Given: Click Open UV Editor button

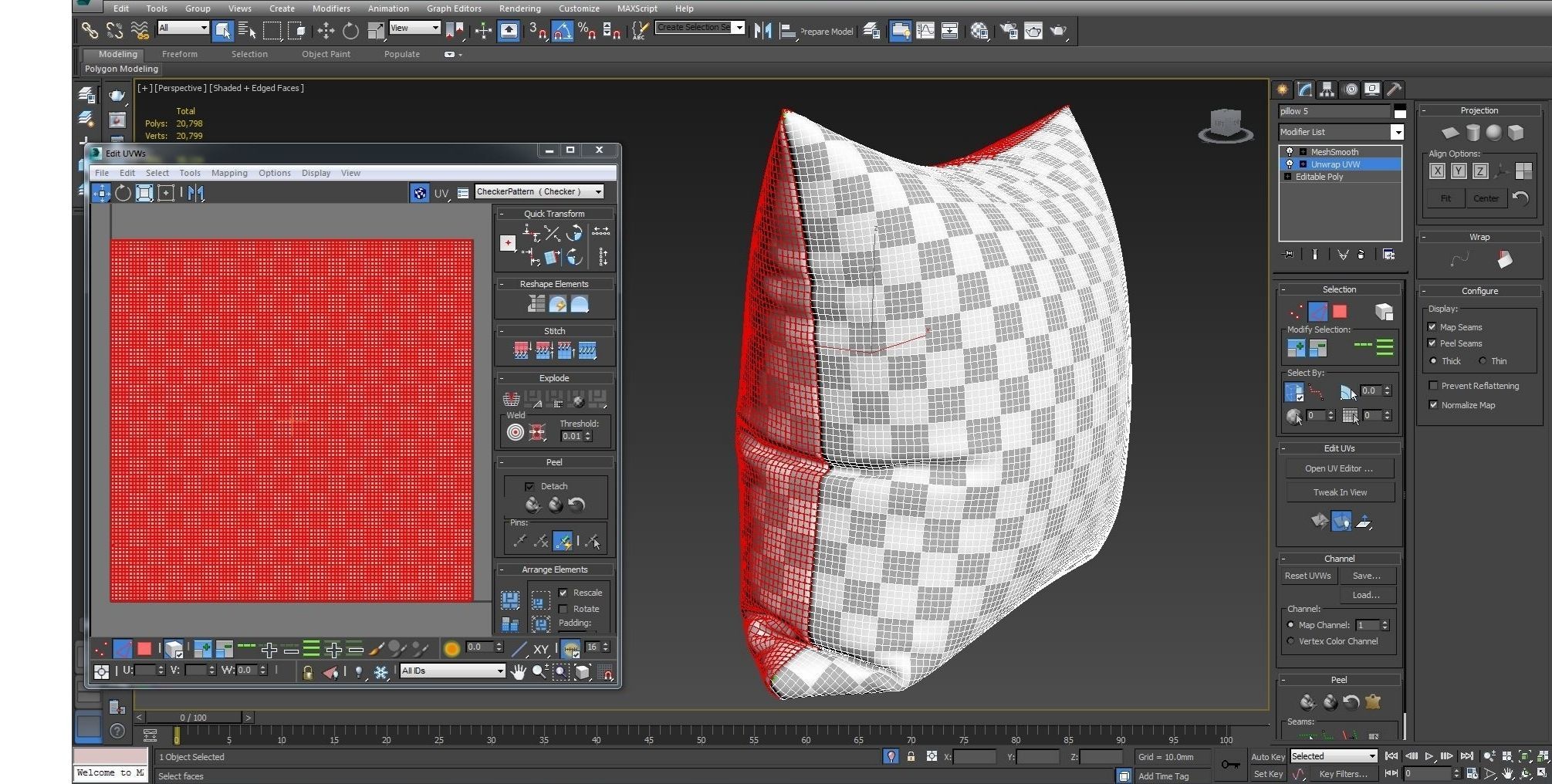Looking at the screenshot, I should [x=1339, y=468].
